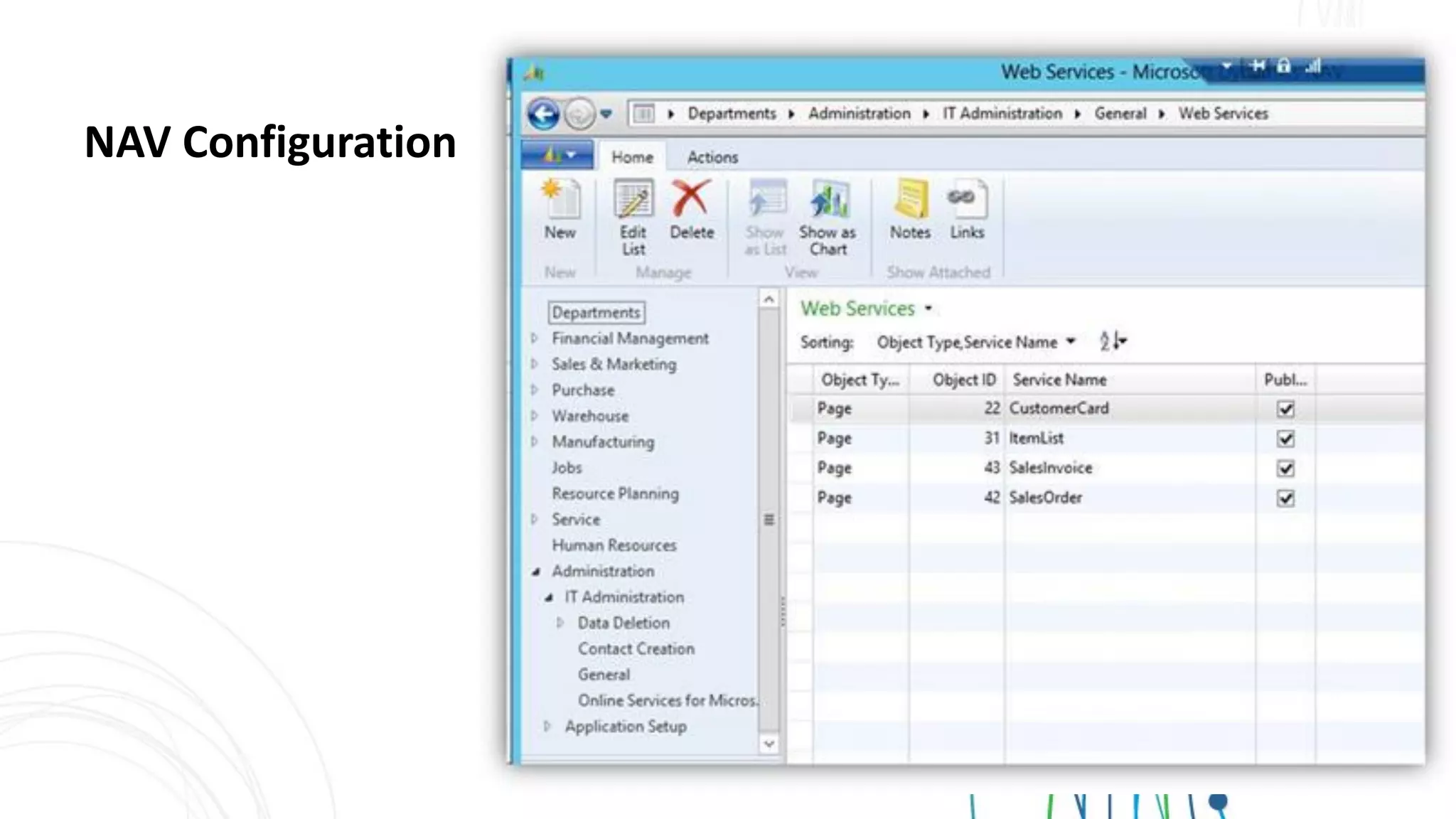Viewport: 1456px width, 819px height.
Task: Click the greyed forward navigation button
Action: tap(579, 114)
